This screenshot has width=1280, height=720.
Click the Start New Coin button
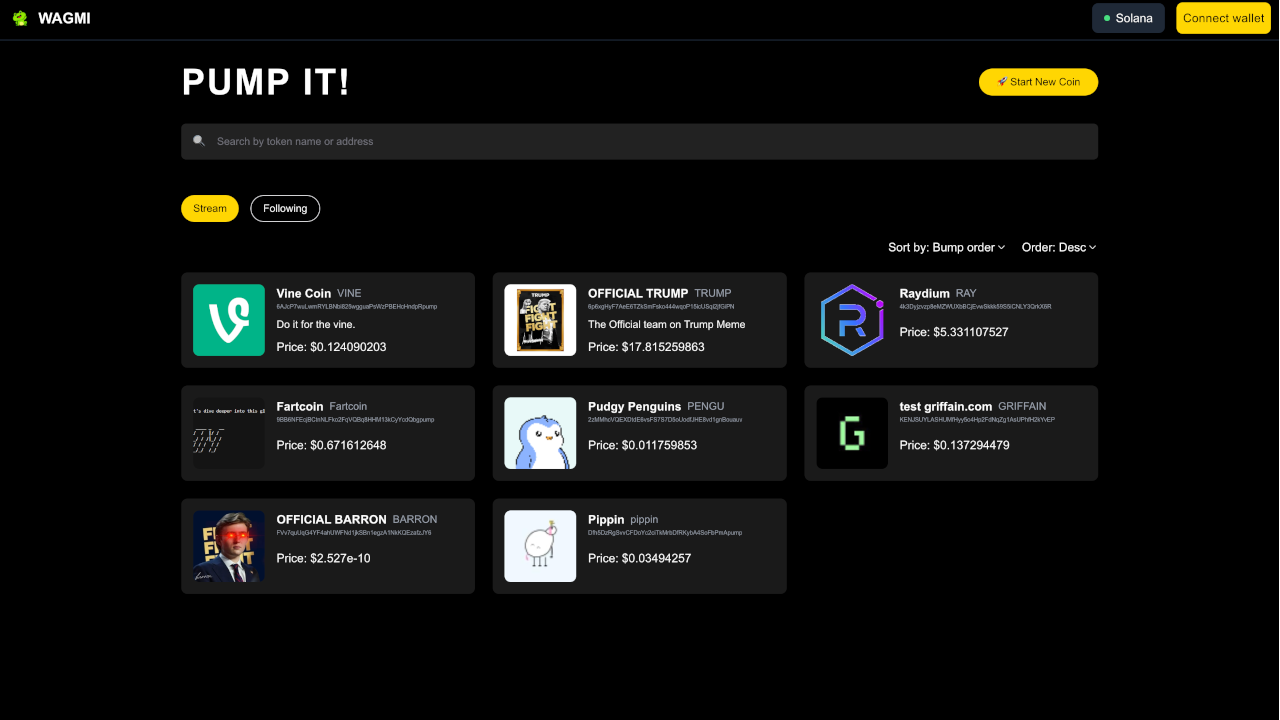(1038, 82)
